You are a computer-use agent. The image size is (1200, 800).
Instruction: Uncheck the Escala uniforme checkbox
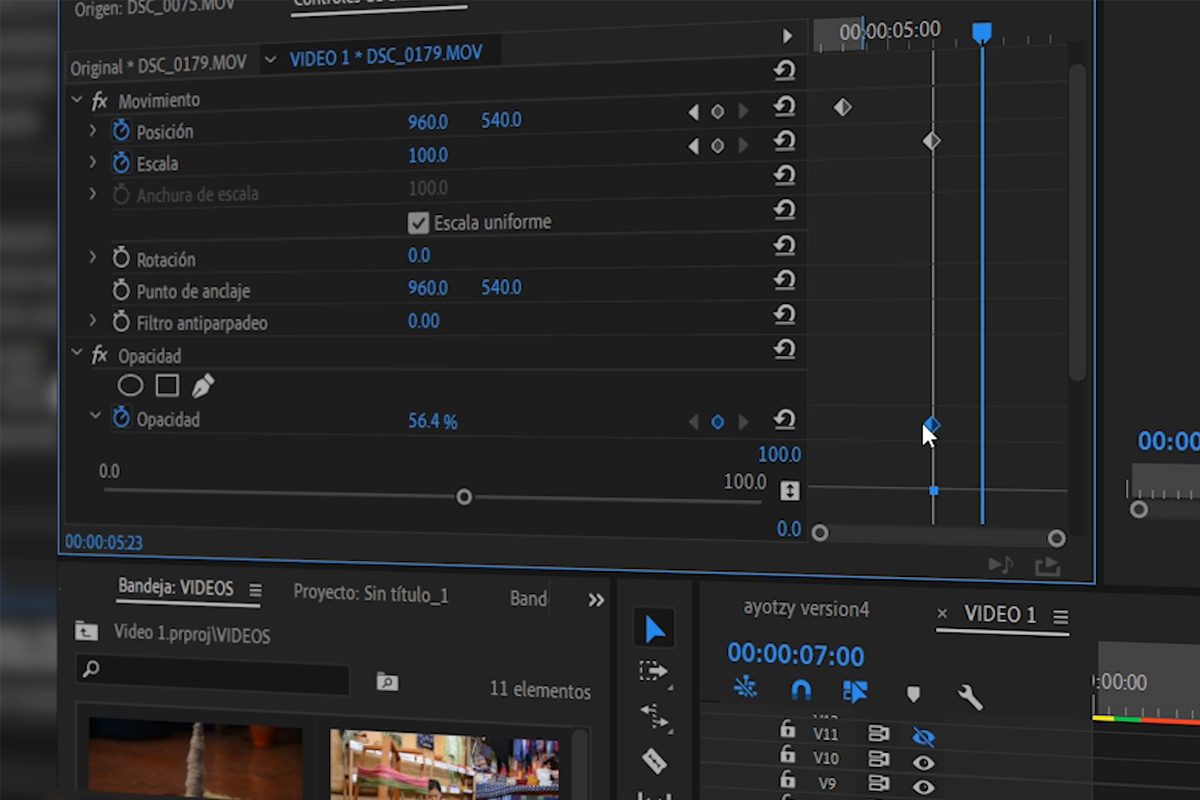click(419, 223)
